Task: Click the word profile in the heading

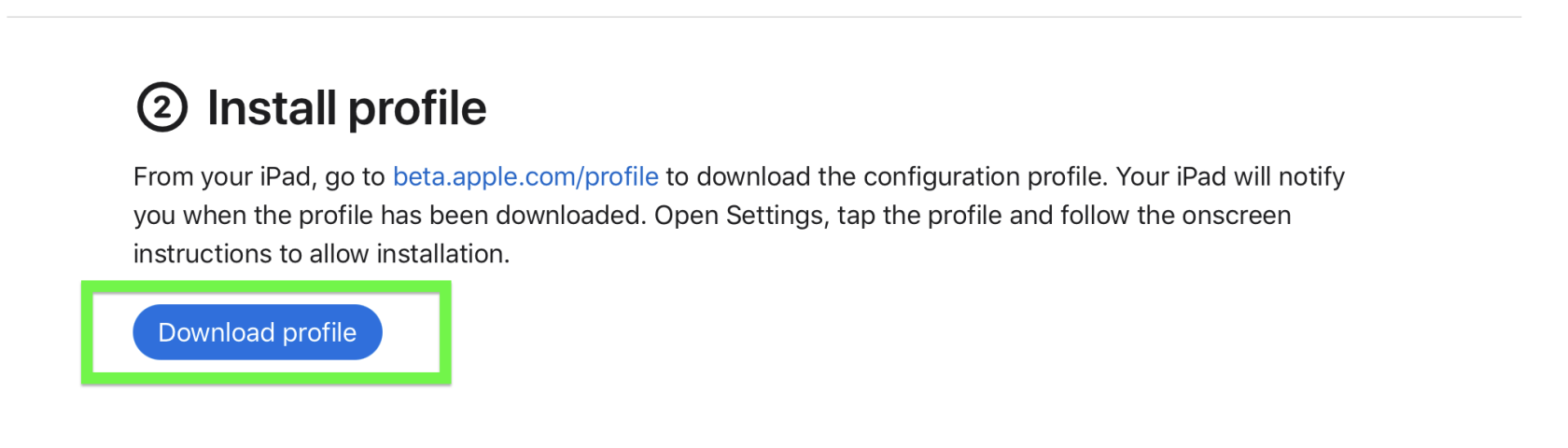Action: point(417,109)
